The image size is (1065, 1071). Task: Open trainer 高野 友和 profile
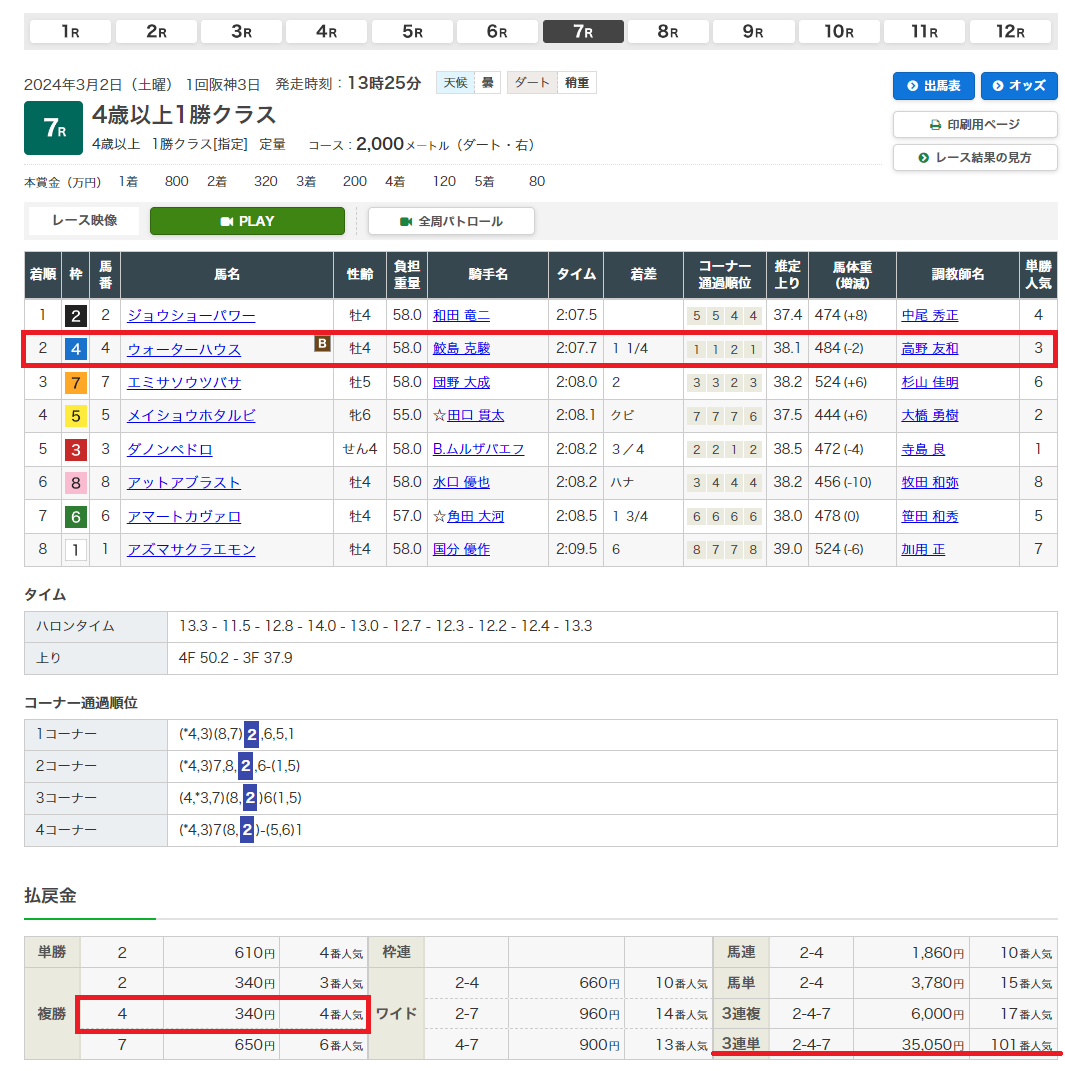(x=929, y=349)
